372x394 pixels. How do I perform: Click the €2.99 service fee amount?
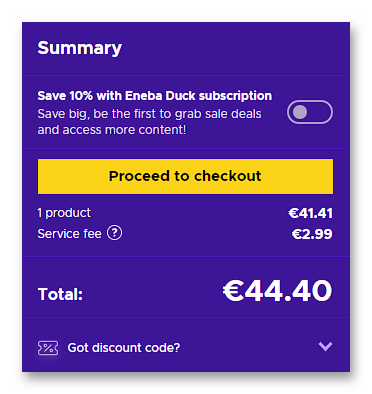pos(312,234)
